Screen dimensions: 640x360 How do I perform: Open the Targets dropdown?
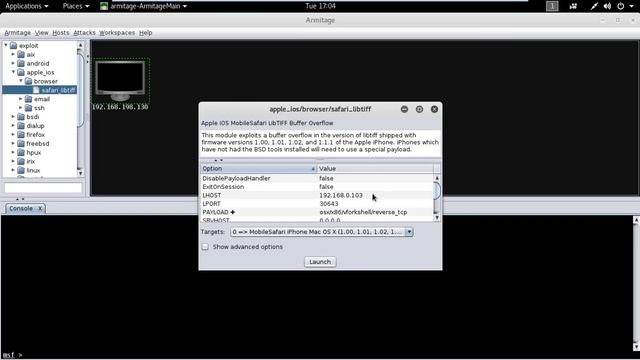pos(409,232)
